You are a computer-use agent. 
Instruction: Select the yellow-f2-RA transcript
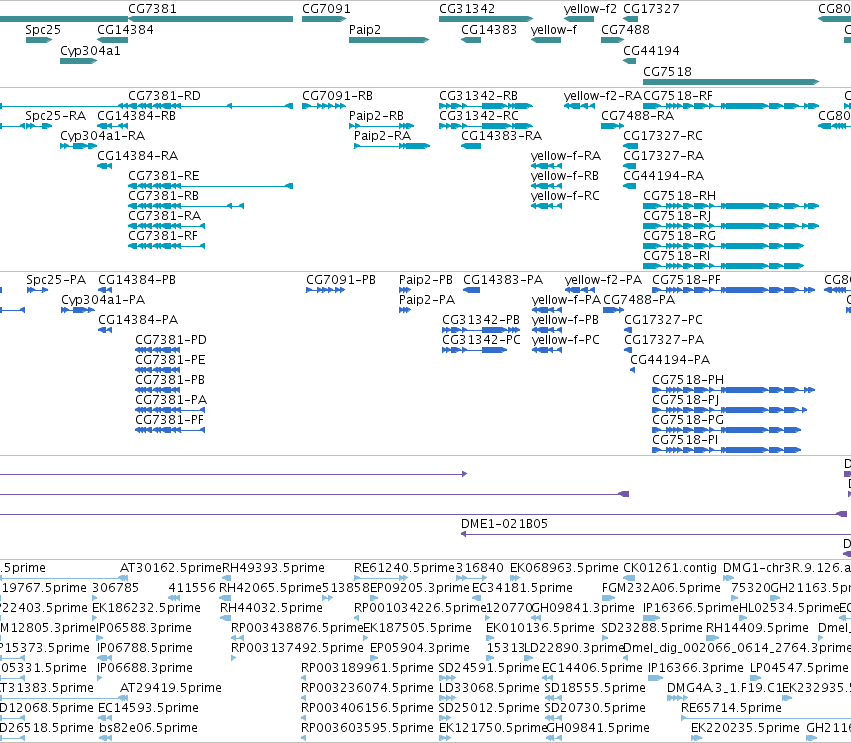point(580,106)
